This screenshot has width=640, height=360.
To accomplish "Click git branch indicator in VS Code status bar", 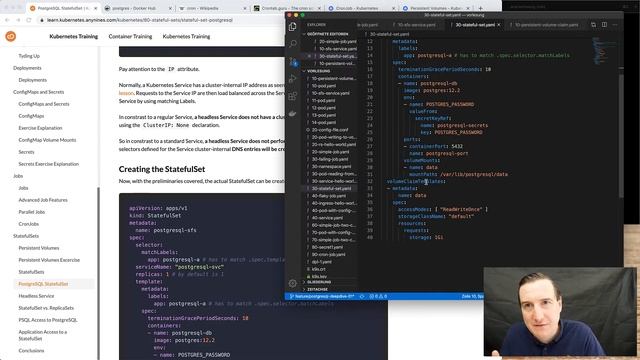I will [322, 296].
